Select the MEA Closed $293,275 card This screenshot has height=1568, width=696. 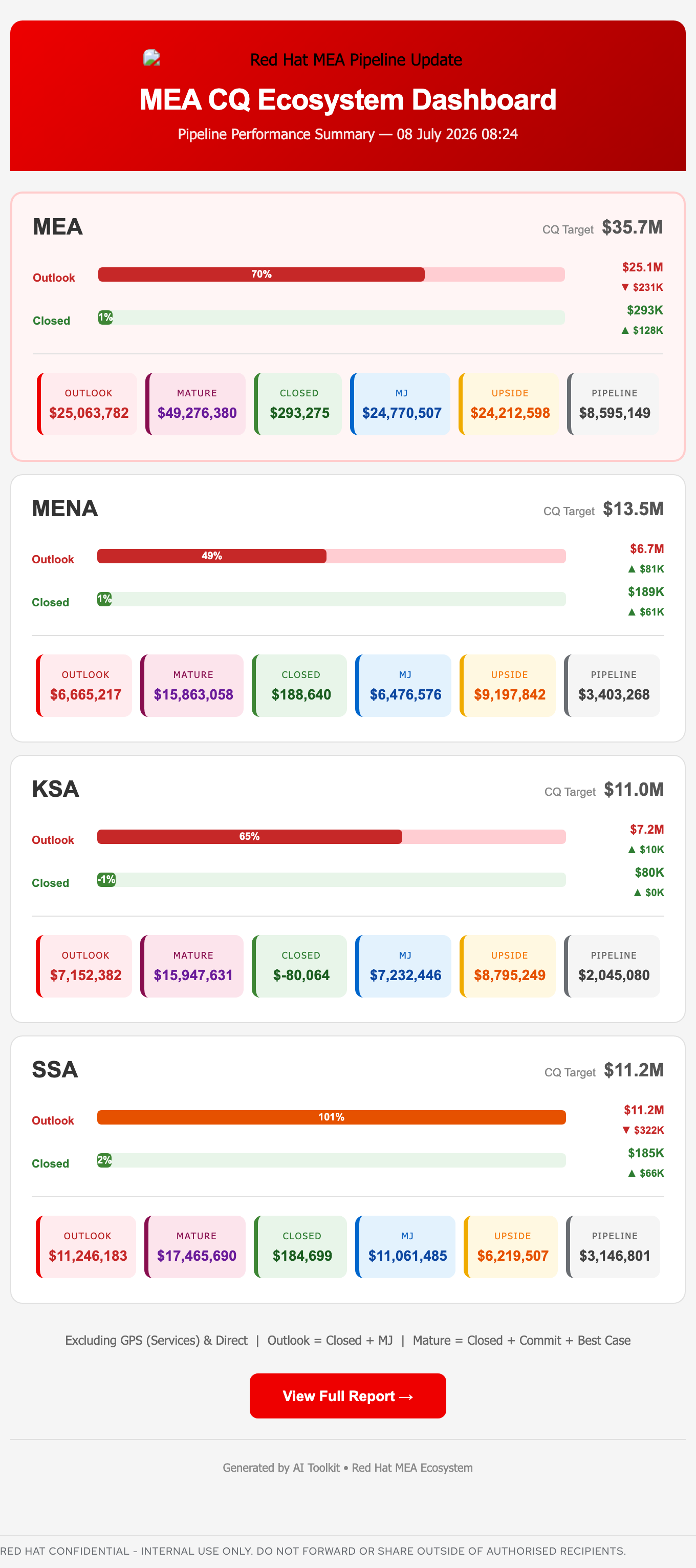(x=298, y=404)
